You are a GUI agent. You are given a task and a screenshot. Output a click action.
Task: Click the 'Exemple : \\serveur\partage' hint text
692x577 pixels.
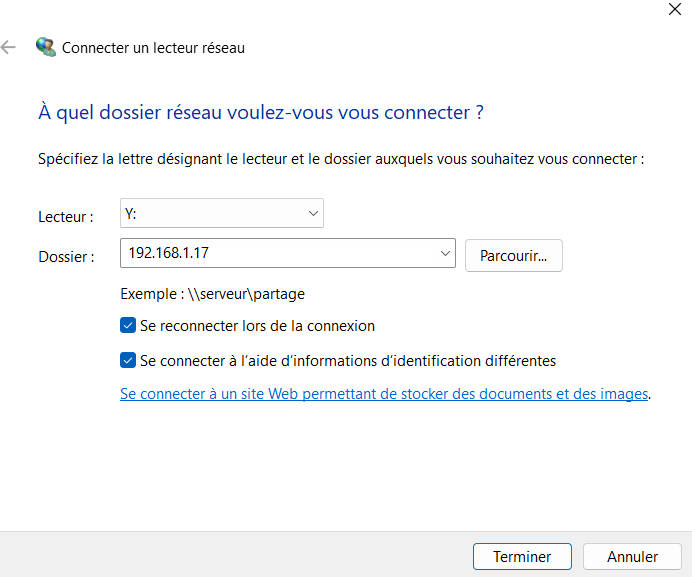pos(212,294)
